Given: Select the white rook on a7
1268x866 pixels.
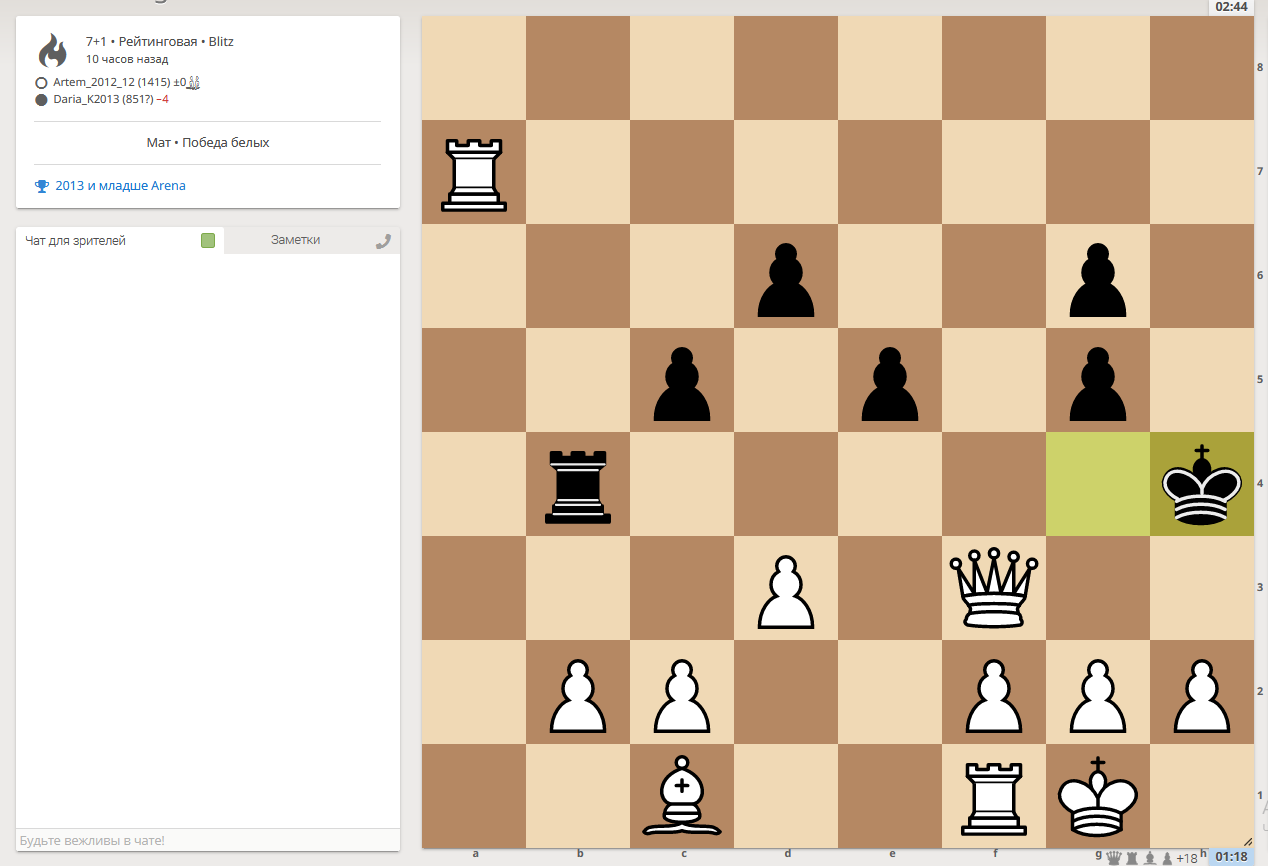Looking at the screenshot, I should click(474, 172).
